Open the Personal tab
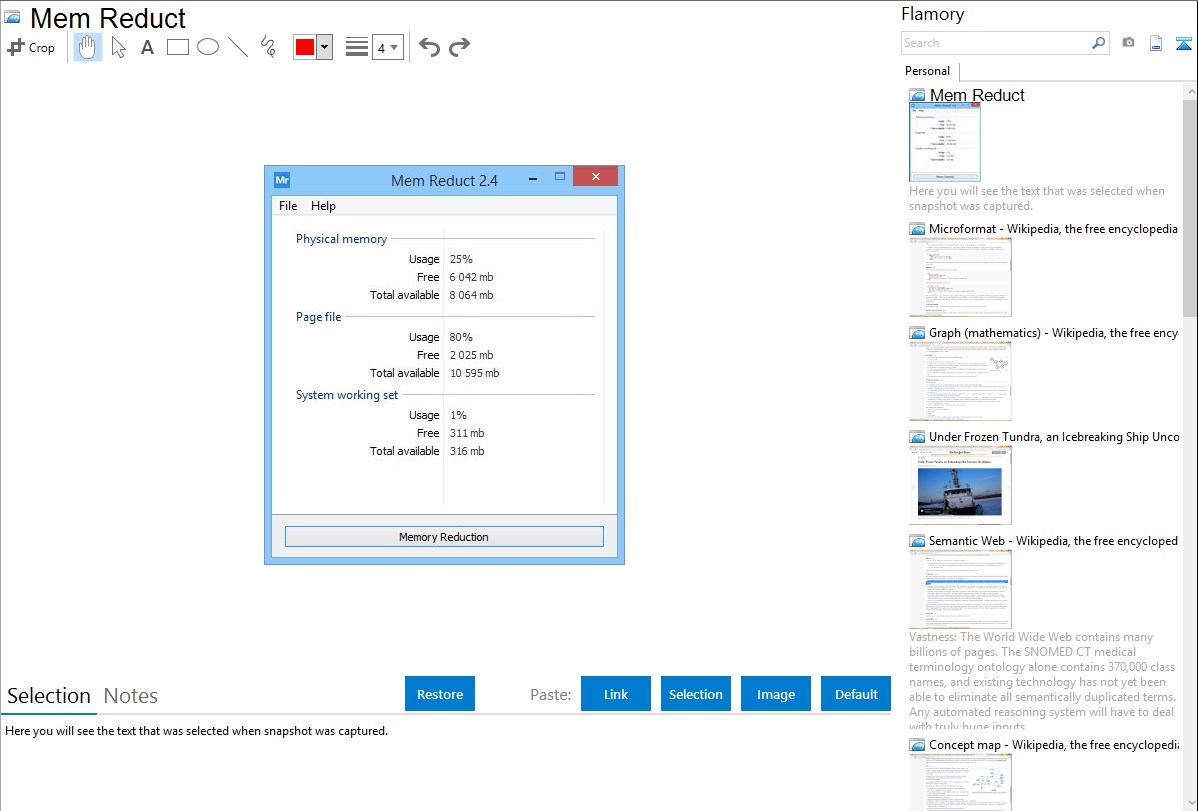The image size is (1198, 811). tap(927, 71)
